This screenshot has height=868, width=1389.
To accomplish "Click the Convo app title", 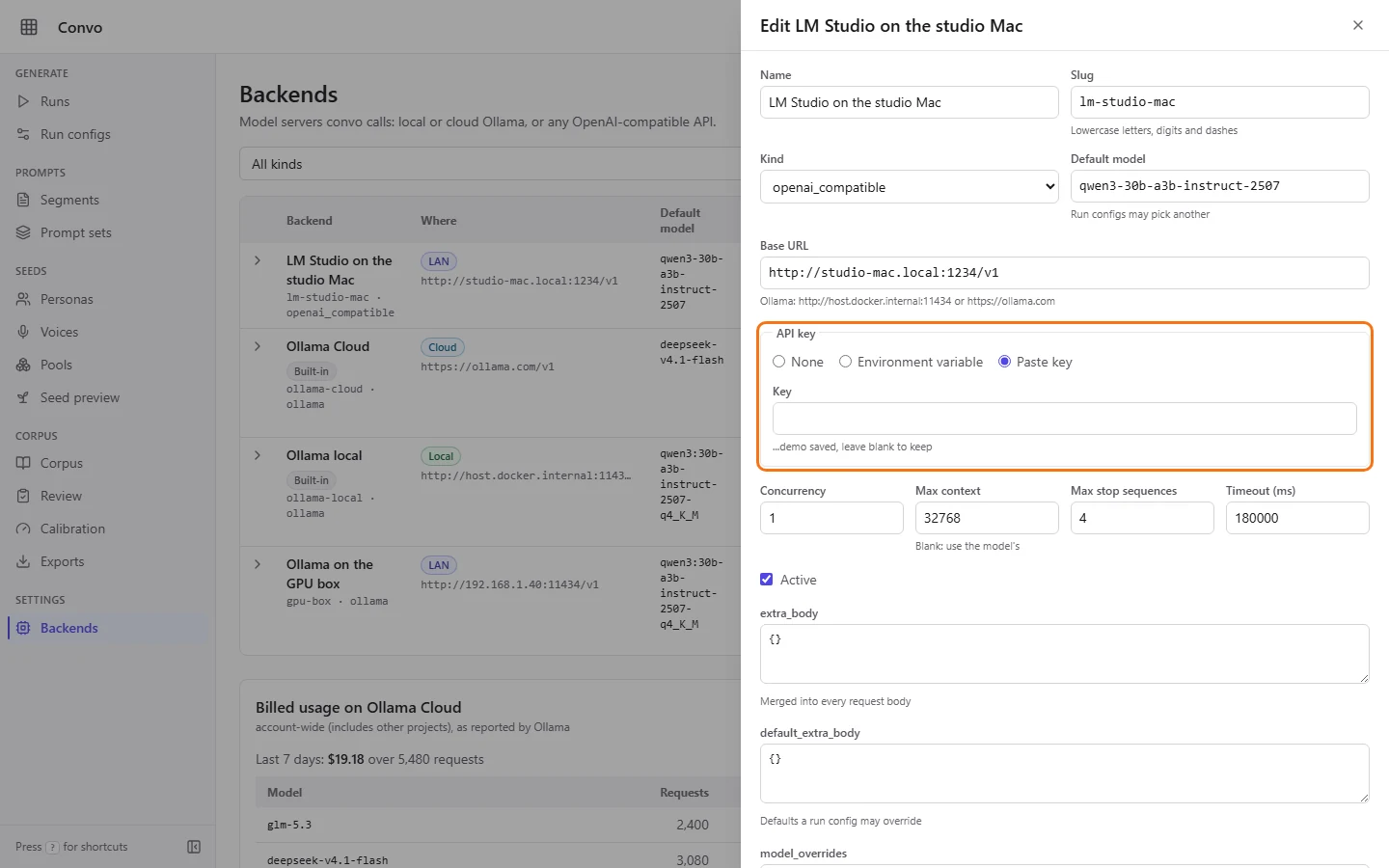I will (80, 27).
